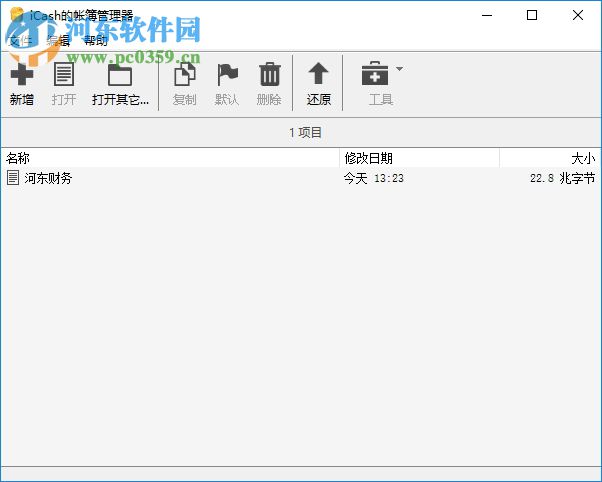Click the 新增 plus icon
Screen dimensions: 602x482
tap(22, 74)
